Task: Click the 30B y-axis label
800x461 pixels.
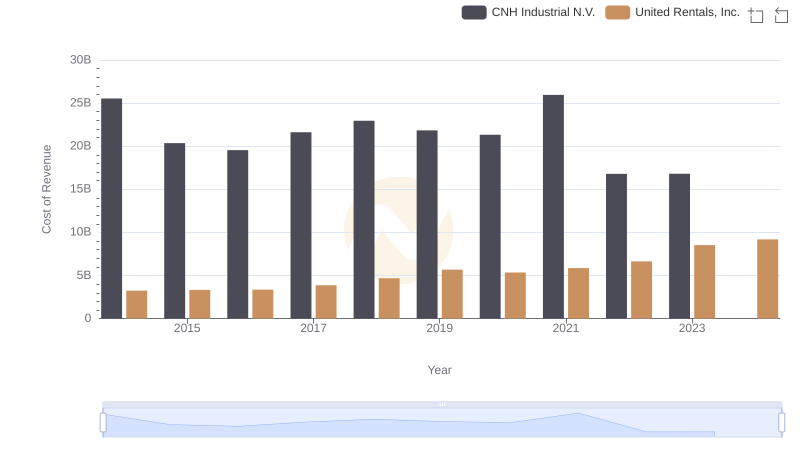Action: [x=81, y=60]
